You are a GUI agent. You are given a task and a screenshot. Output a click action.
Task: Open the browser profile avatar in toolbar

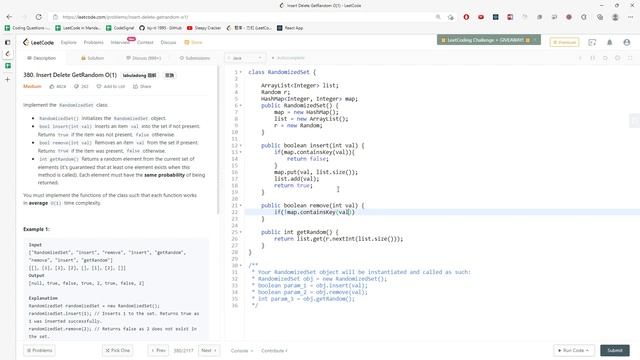[615, 17]
